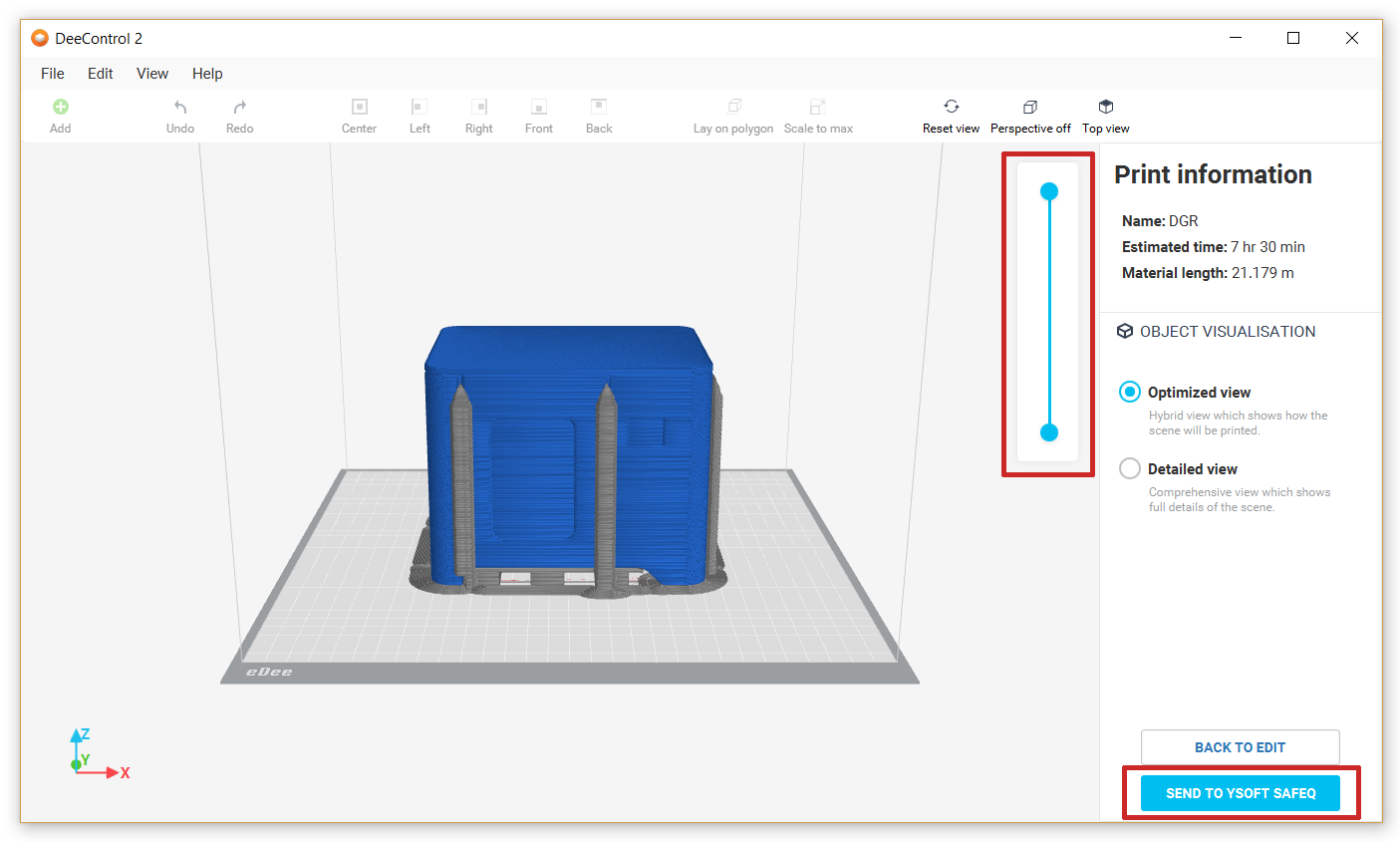Expand the View menu
This screenshot has height=842, width=1400.
(x=152, y=74)
